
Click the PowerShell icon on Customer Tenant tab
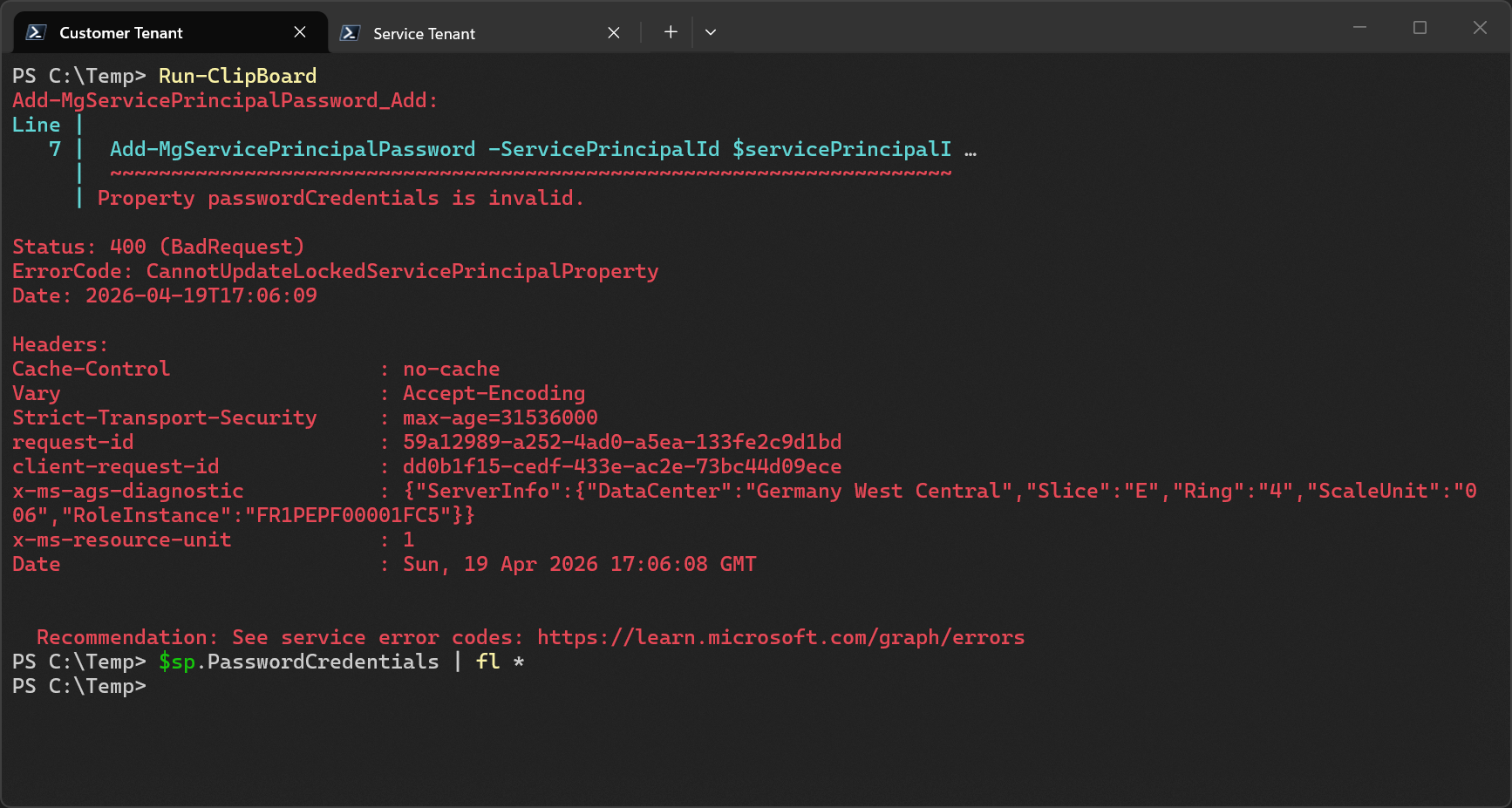pos(33,32)
